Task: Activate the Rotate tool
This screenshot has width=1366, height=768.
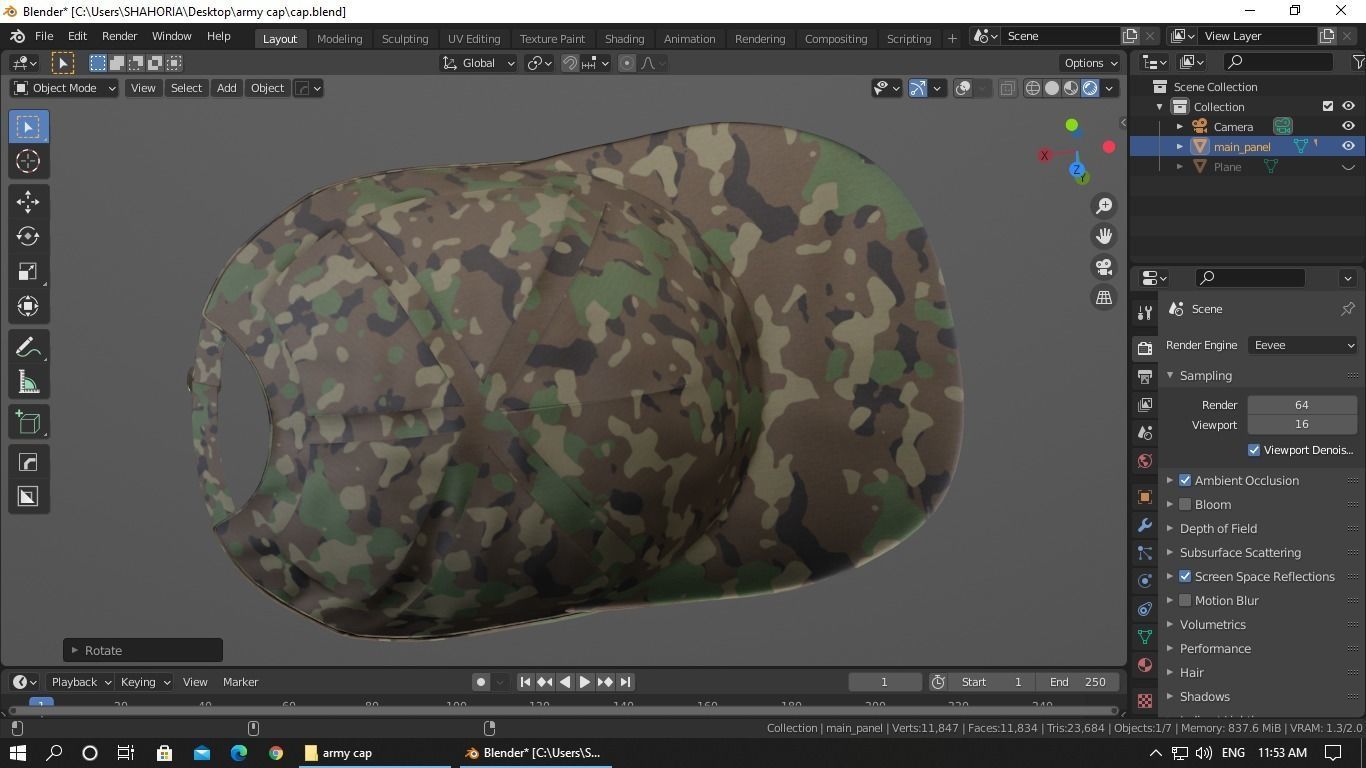Action: tap(28, 236)
